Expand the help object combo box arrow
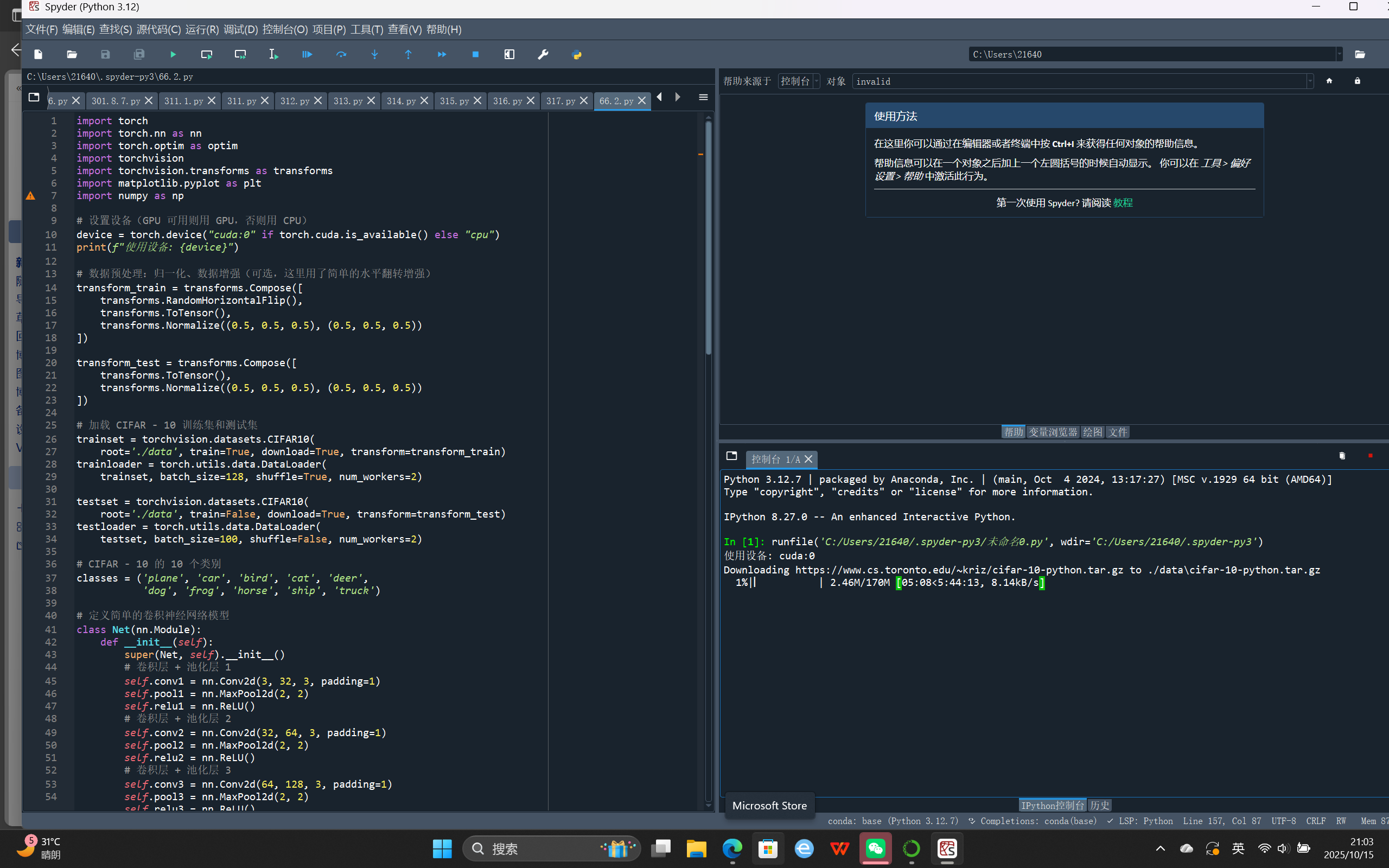Viewport: 1389px width, 868px height. pos(1310,81)
